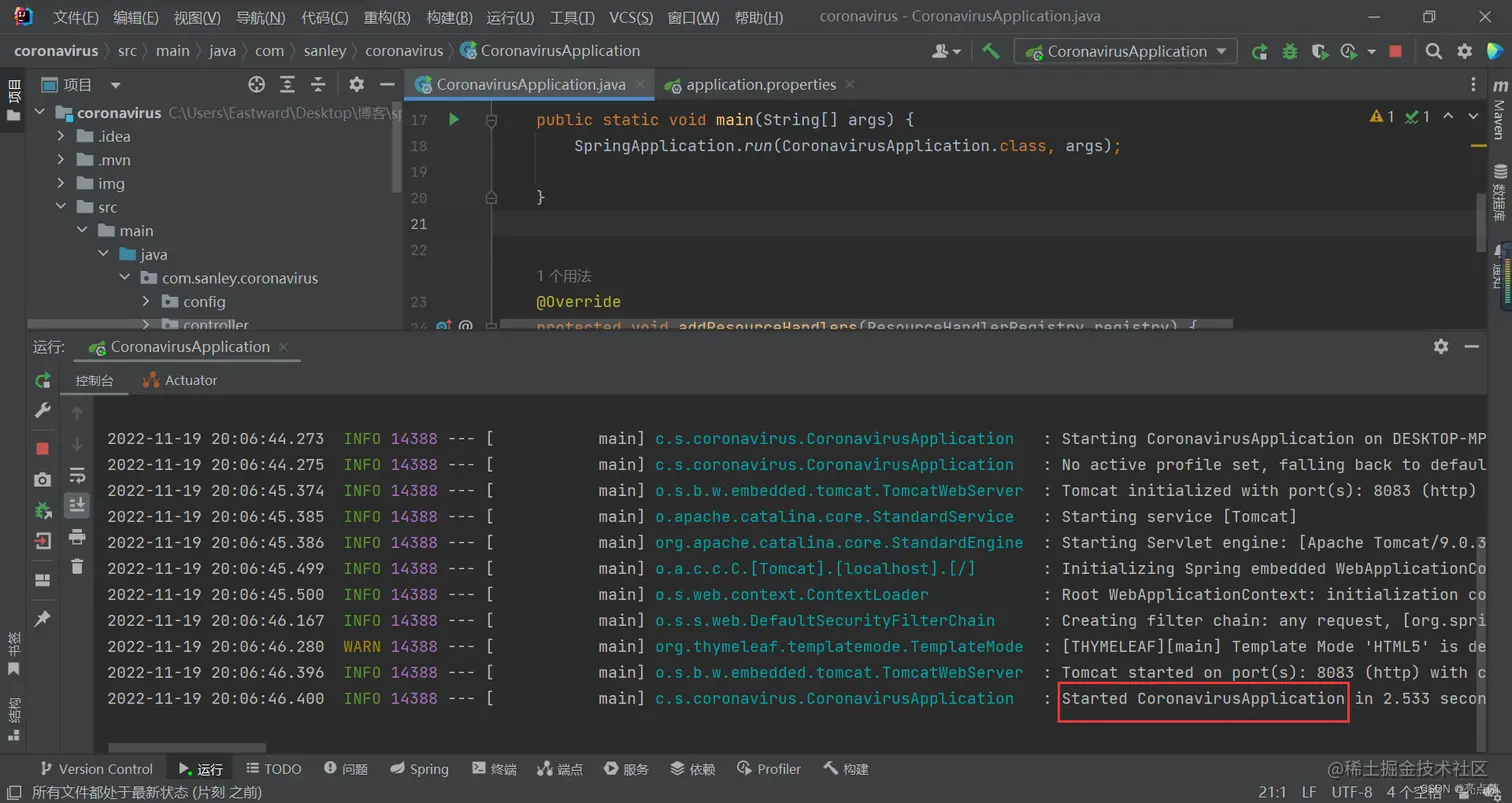Open IDE settings gear in top toolbar
Viewport: 1512px width, 803px height.
[x=1465, y=51]
